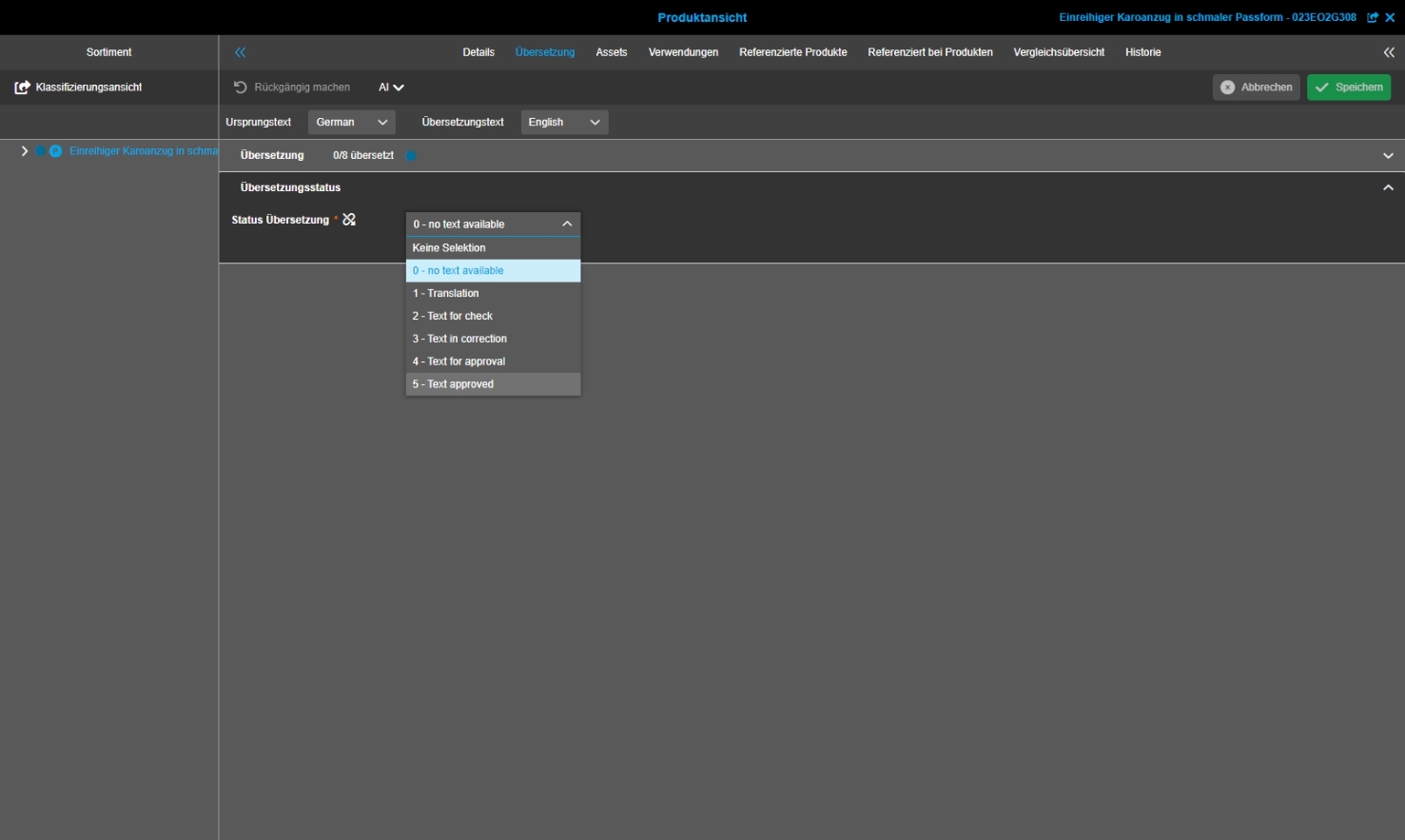Click blue P product icon in tree
The height and width of the screenshot is (840, 1405).
pyautogui.click(x=55, y=151)
